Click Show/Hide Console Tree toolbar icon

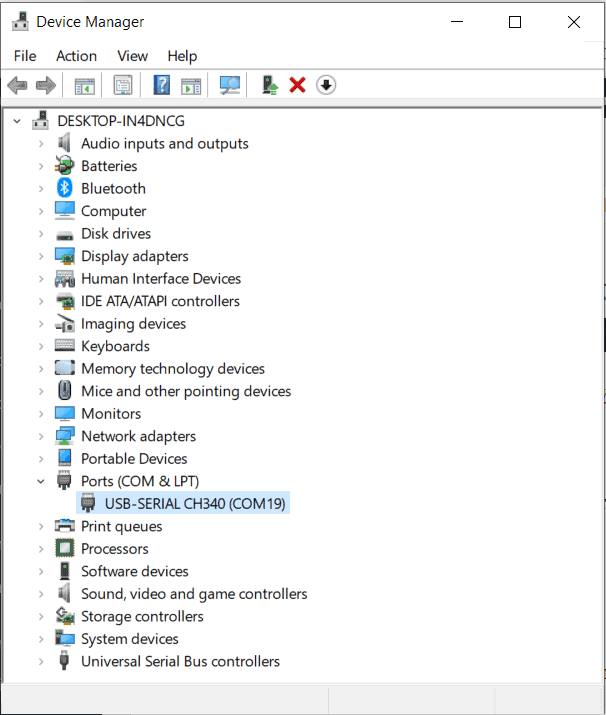[x=85, y=86]
